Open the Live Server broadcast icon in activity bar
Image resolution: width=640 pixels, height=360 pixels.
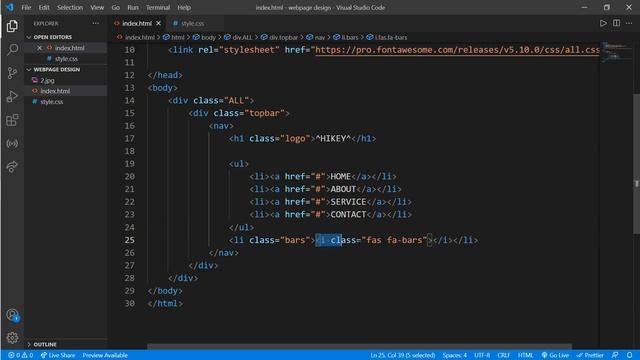coord(12,144)
